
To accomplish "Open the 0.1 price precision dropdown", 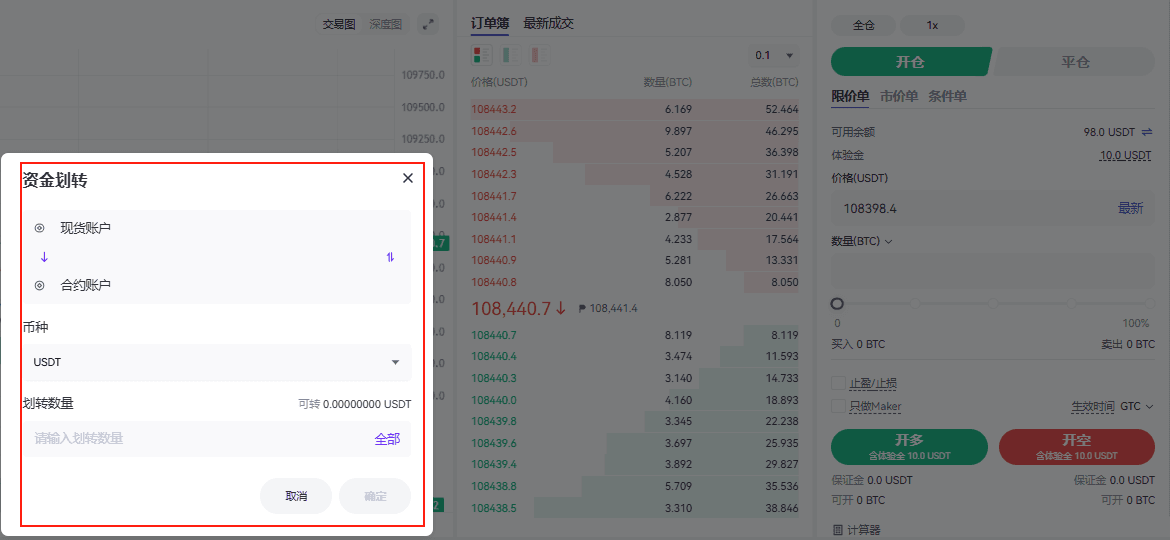I will (775, 56).
